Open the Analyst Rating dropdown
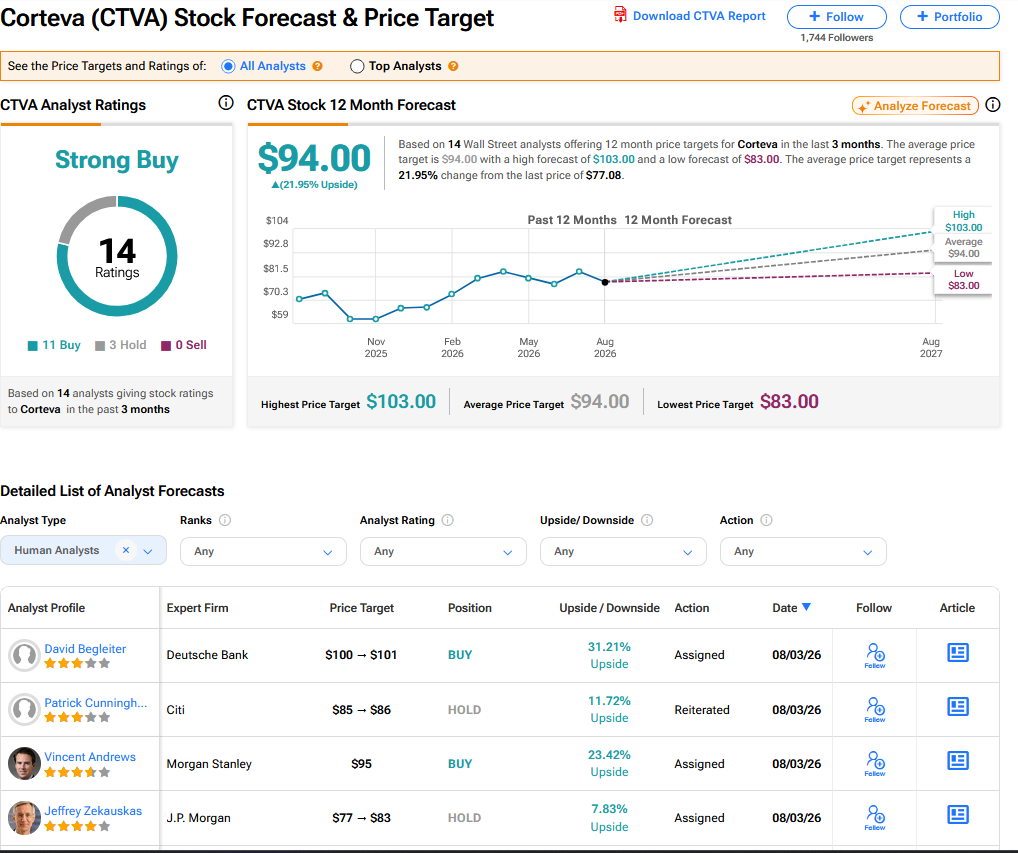This screenshot has height=853, width=1018. pos(443,551)
